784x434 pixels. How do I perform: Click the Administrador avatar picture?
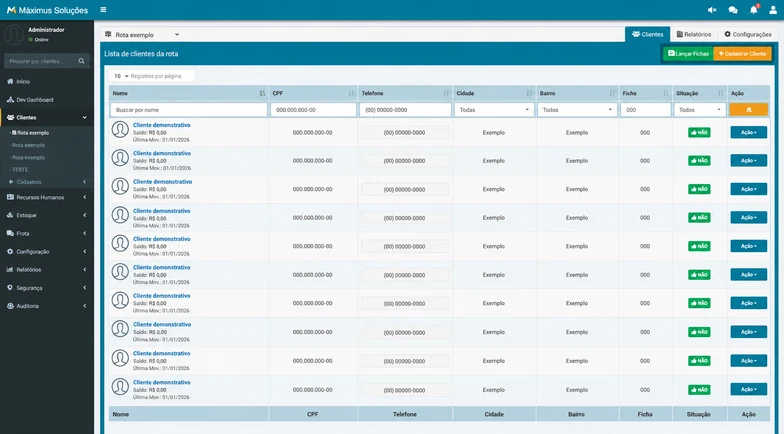pos(14,34)
